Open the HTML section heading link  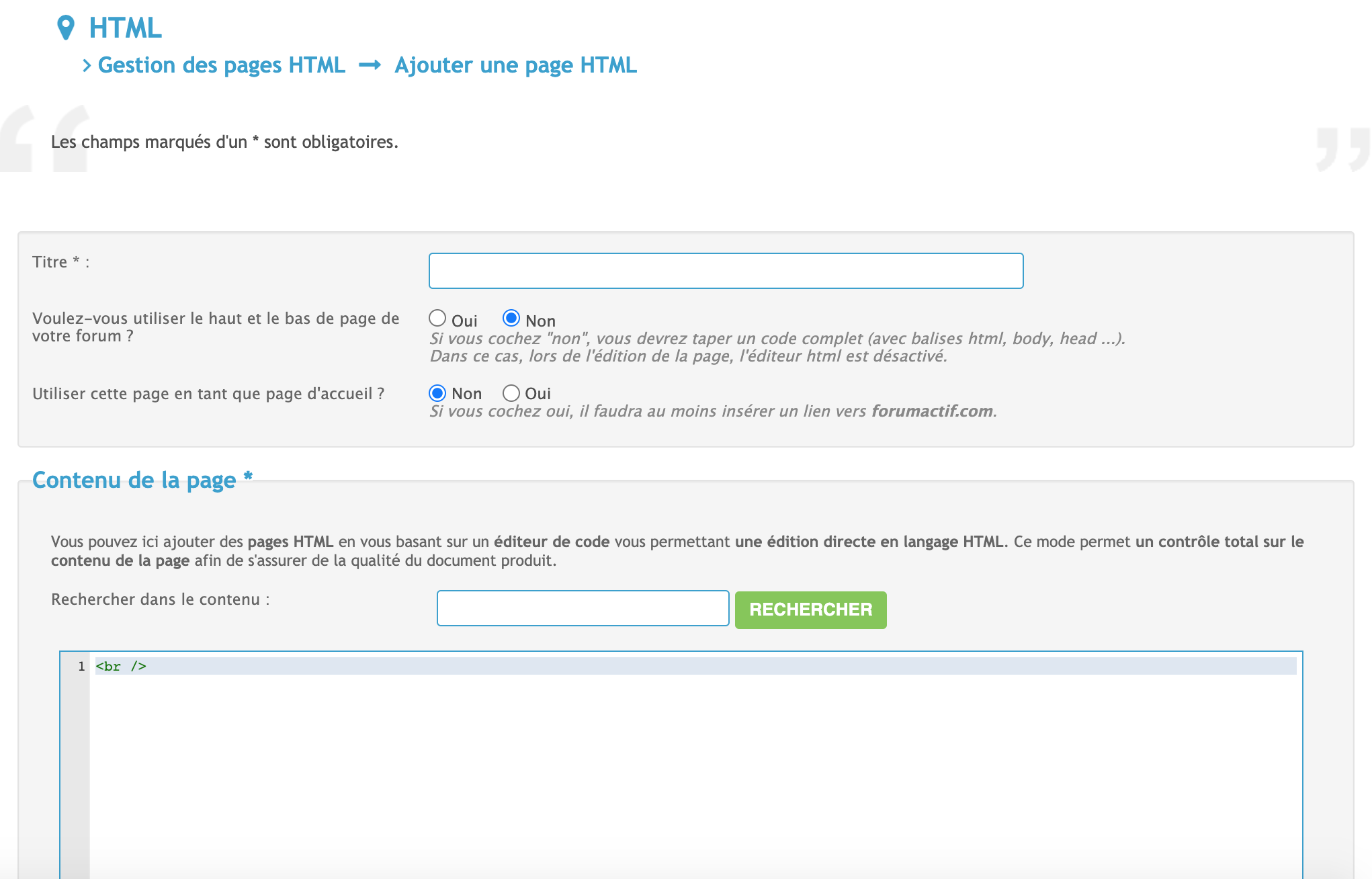125,28
